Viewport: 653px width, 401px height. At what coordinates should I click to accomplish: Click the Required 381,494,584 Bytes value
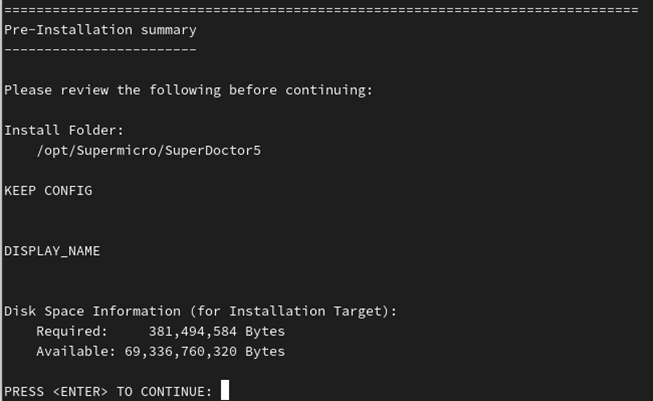[217, 331]
